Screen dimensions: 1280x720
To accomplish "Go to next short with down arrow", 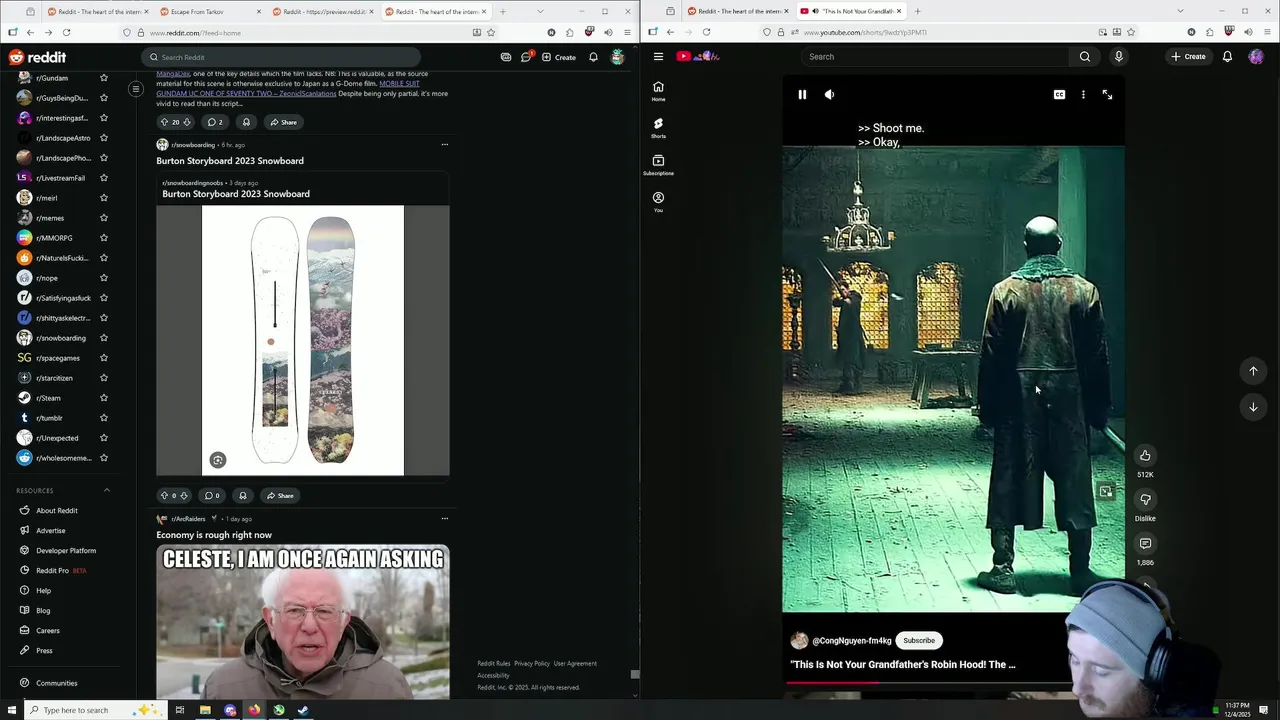I will 1253,407.
